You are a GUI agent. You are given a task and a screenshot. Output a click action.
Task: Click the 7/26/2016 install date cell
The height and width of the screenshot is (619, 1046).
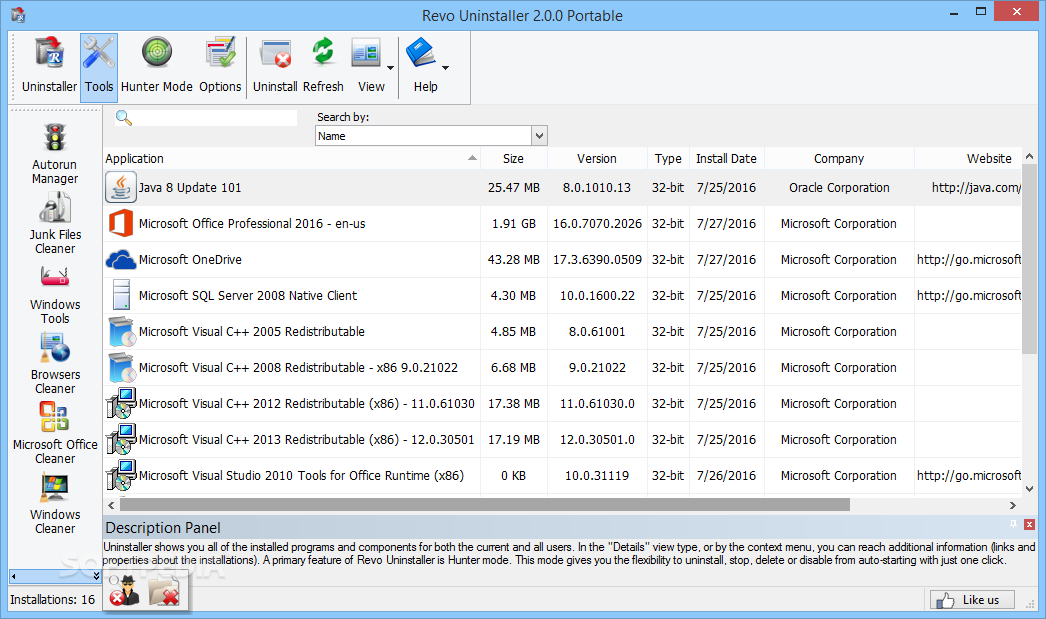coord(726,476)
